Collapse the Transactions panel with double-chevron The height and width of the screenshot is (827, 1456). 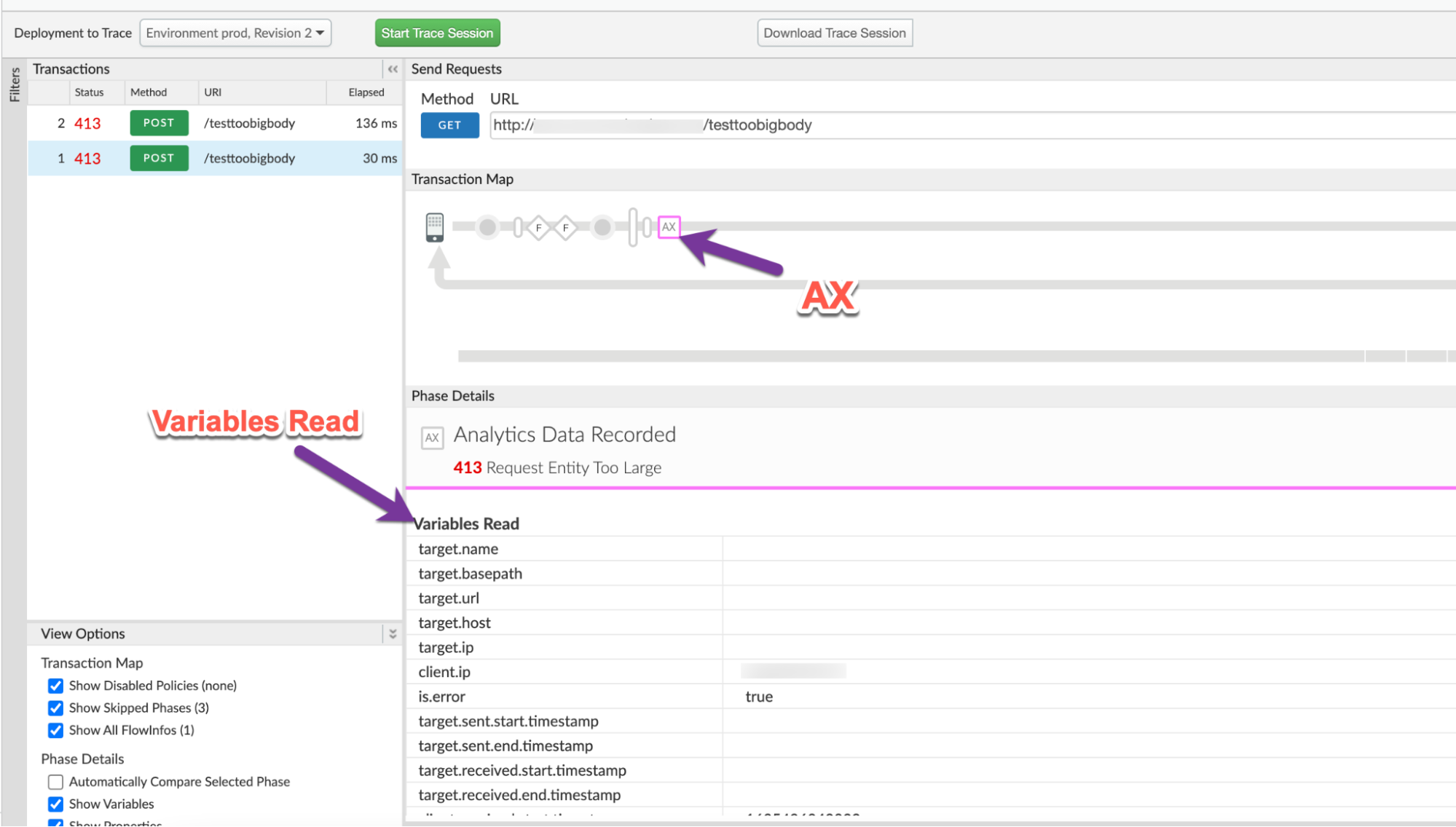393,69
